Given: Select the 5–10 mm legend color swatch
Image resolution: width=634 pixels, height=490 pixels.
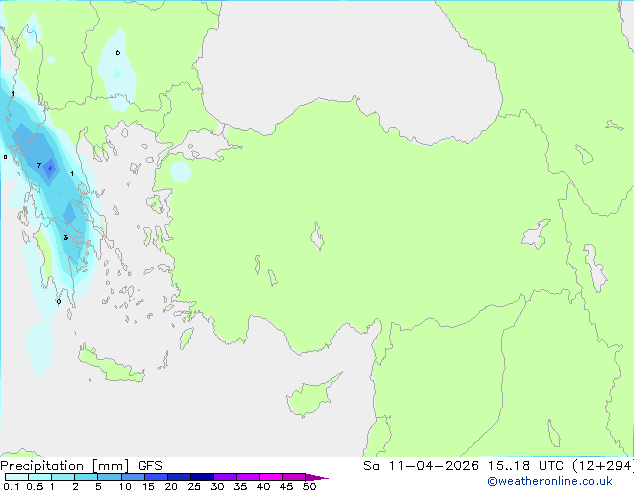Looking at the screenshot, I should (x=110, y=477).
